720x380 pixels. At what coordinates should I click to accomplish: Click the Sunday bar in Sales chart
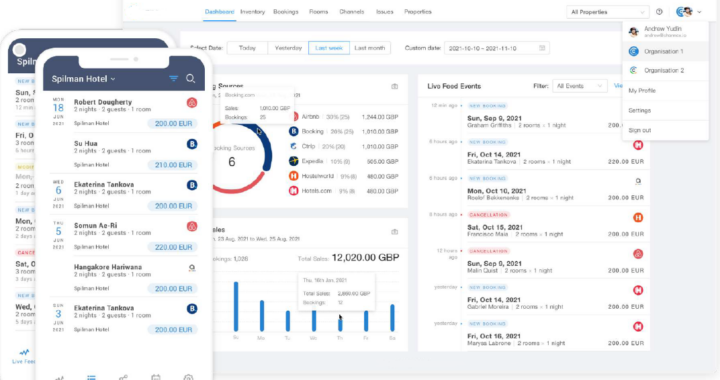(x=236, y=306)
